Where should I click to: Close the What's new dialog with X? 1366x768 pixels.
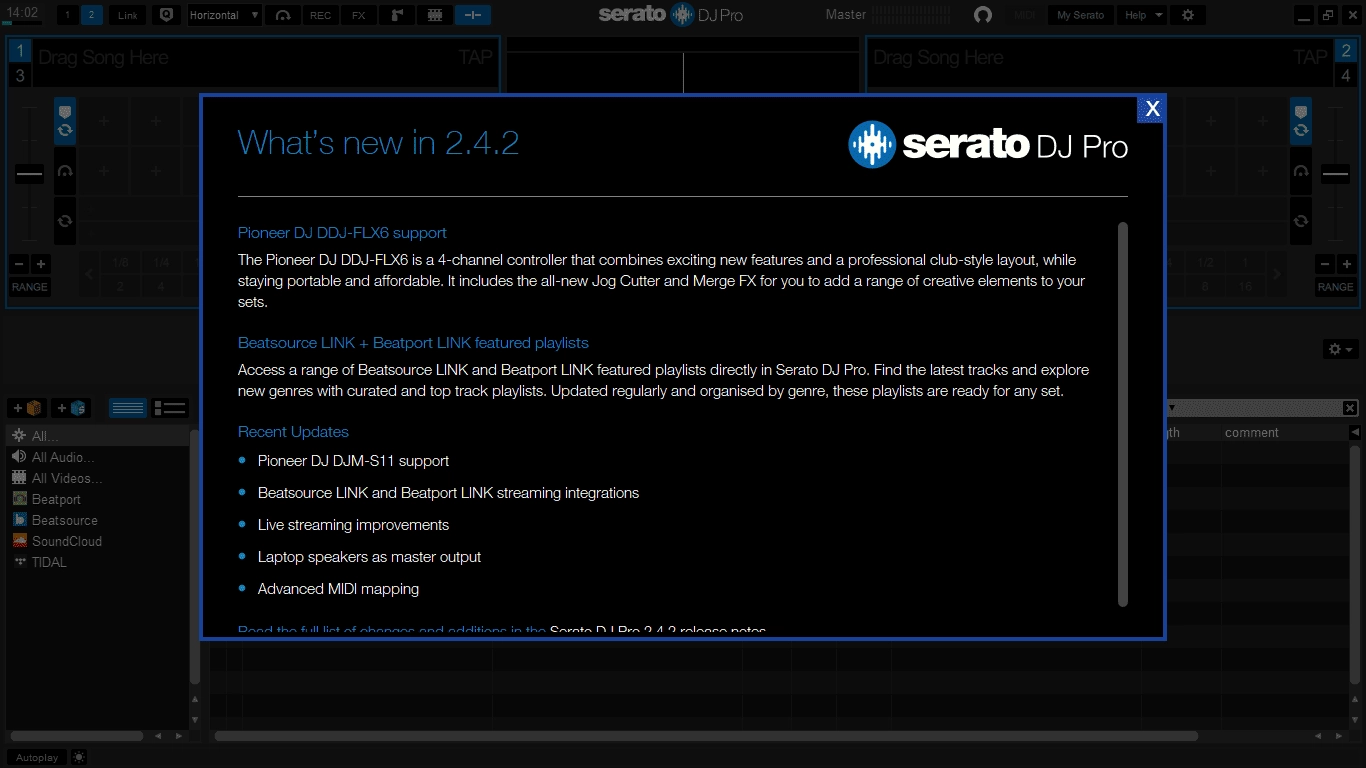[x=1152, y=109]
